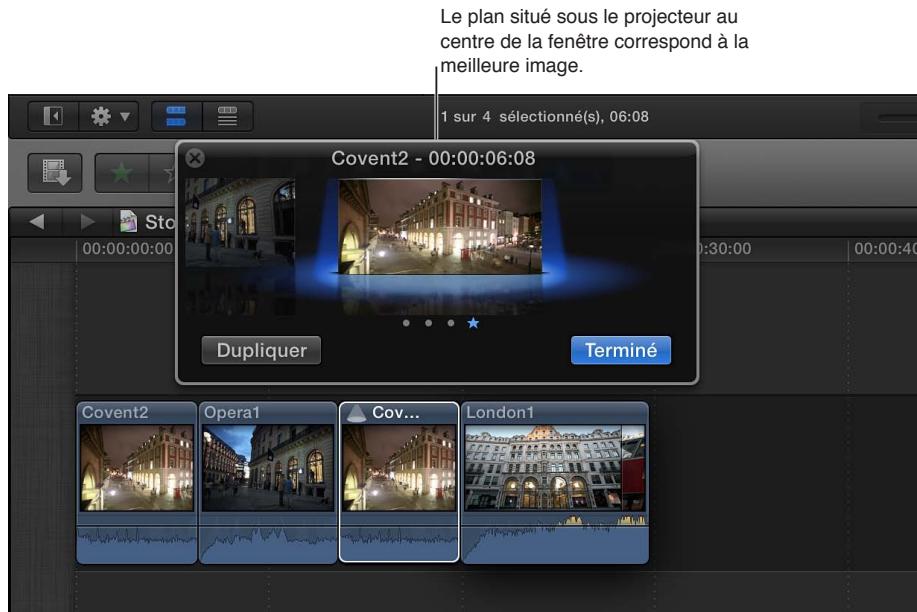Open the gear action menu
This screenshot has height=612, width=917.
click(109, 116)
